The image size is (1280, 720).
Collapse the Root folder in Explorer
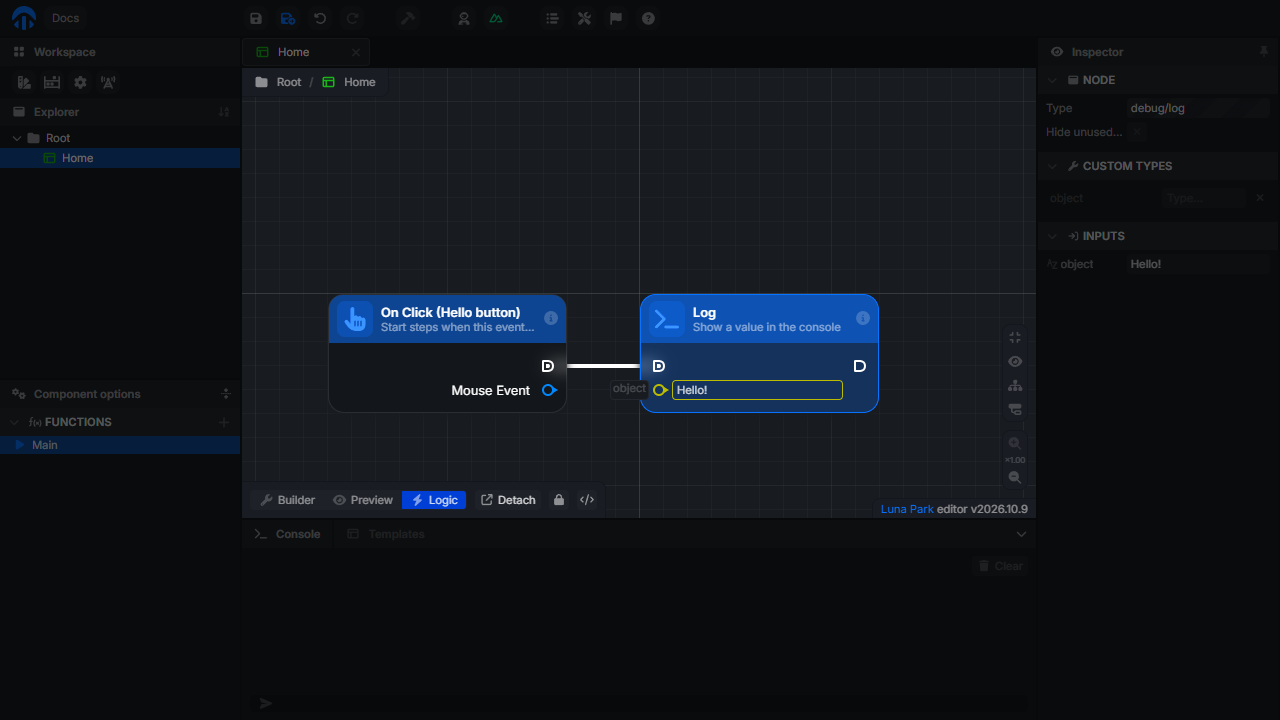click(17, 138)
